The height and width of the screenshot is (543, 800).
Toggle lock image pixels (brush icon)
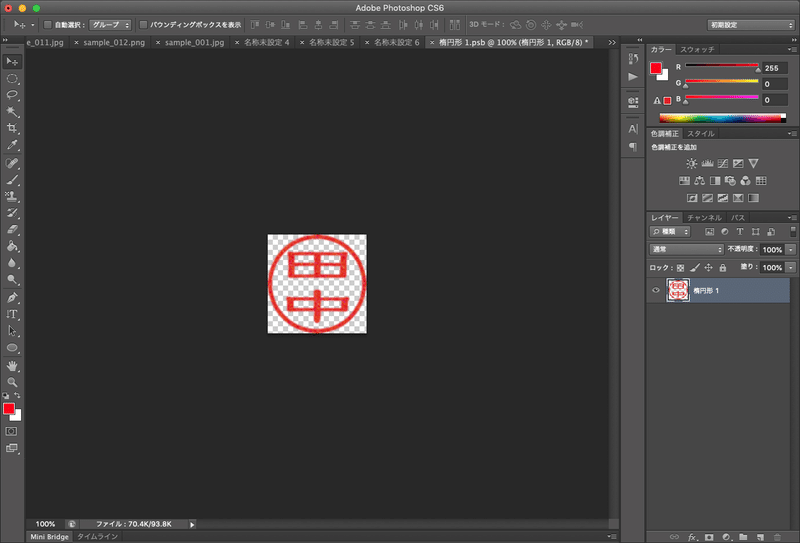pos(694,267)
